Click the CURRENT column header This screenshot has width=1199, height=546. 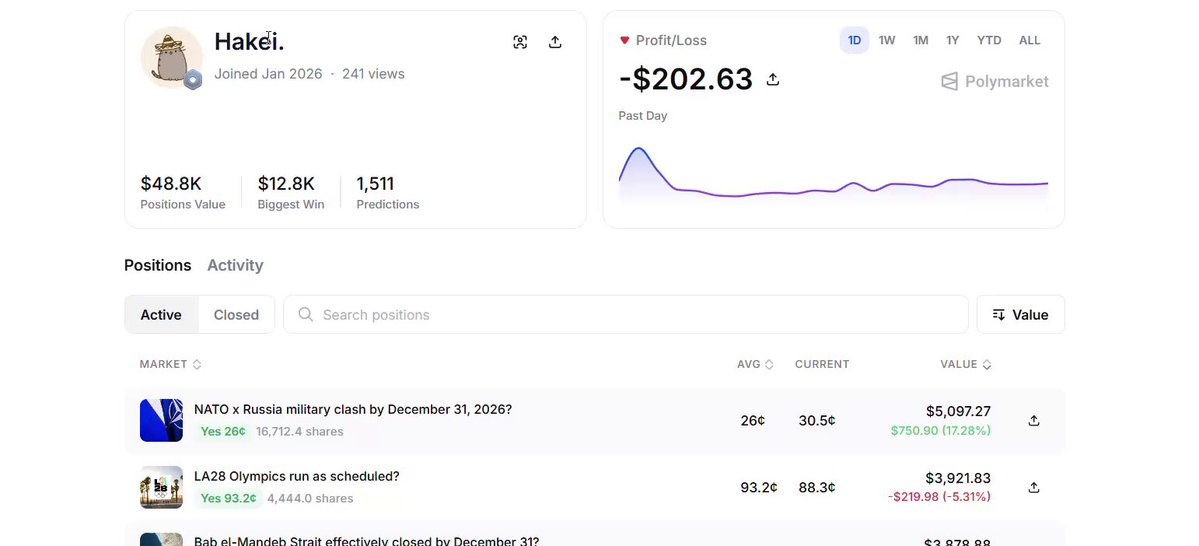[x=822, y=364]
